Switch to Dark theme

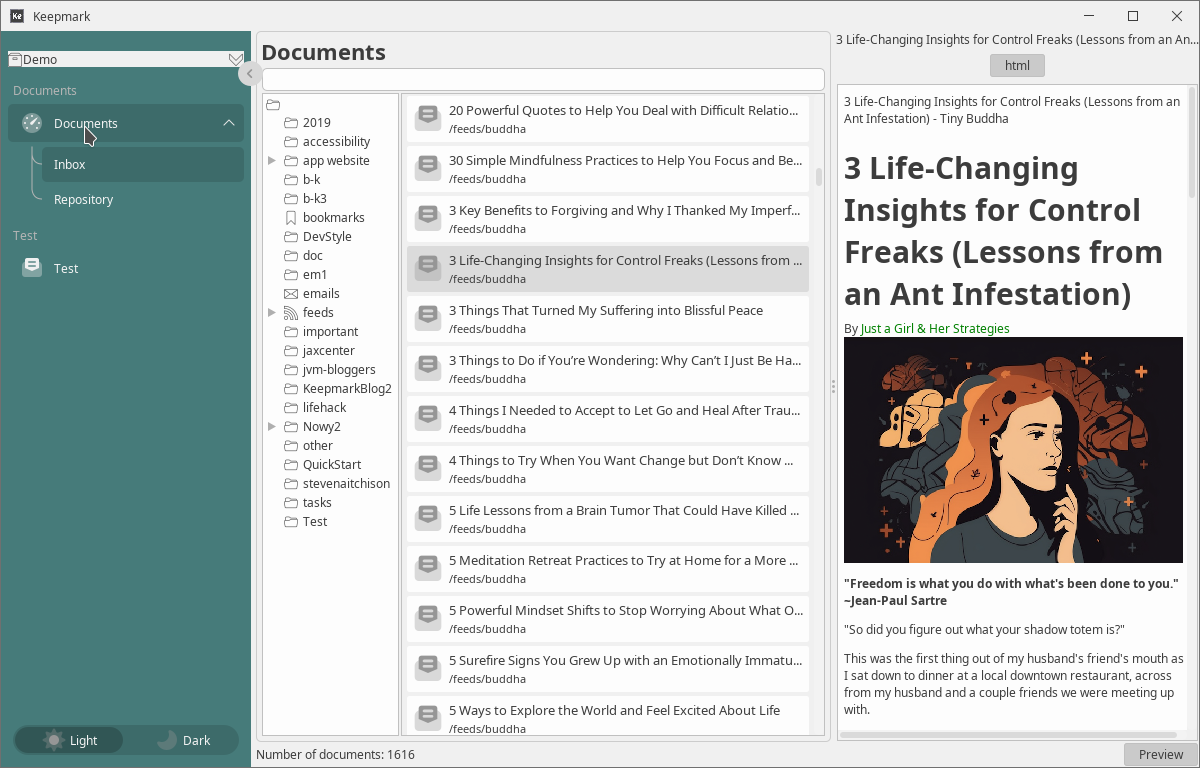coord(183,740)
